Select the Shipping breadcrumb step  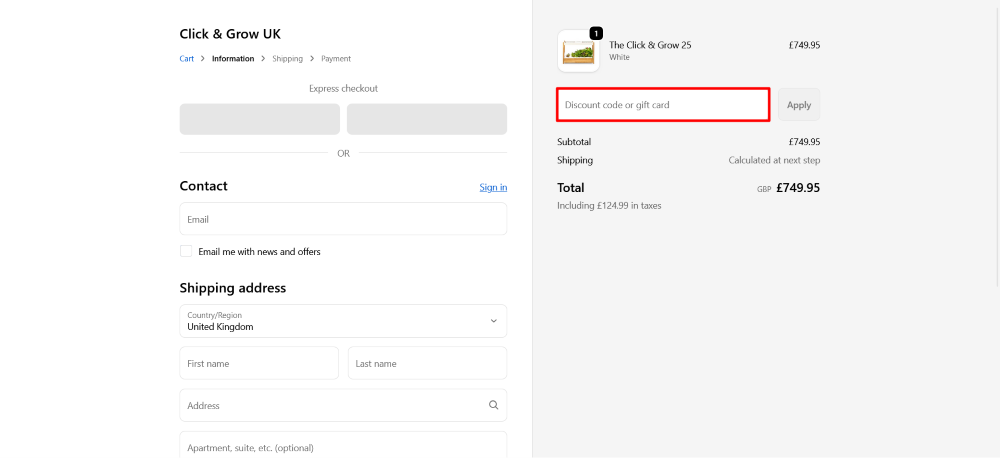click(287, 59)
